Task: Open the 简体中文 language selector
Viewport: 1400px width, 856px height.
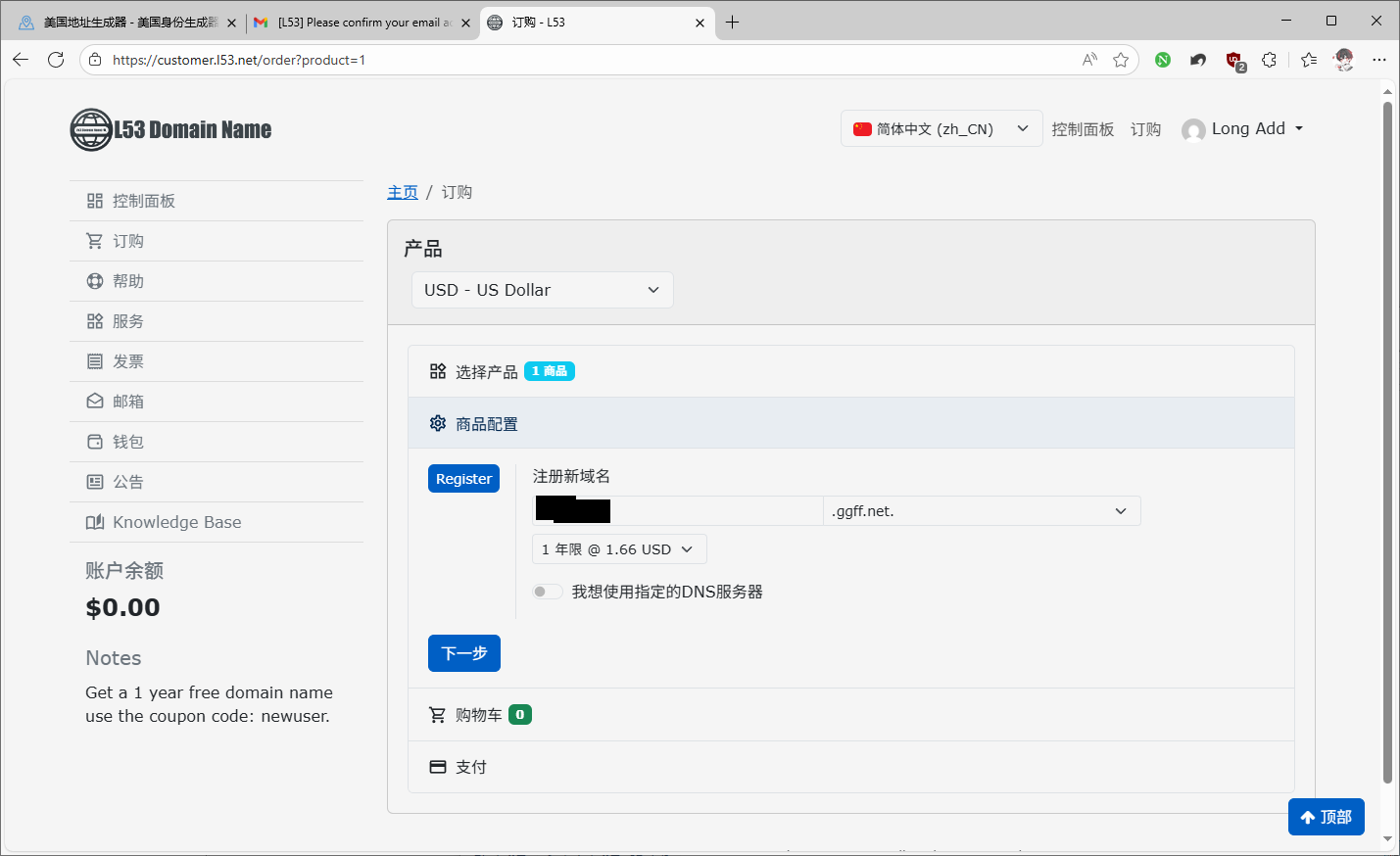Action: [x=941, y=128]
